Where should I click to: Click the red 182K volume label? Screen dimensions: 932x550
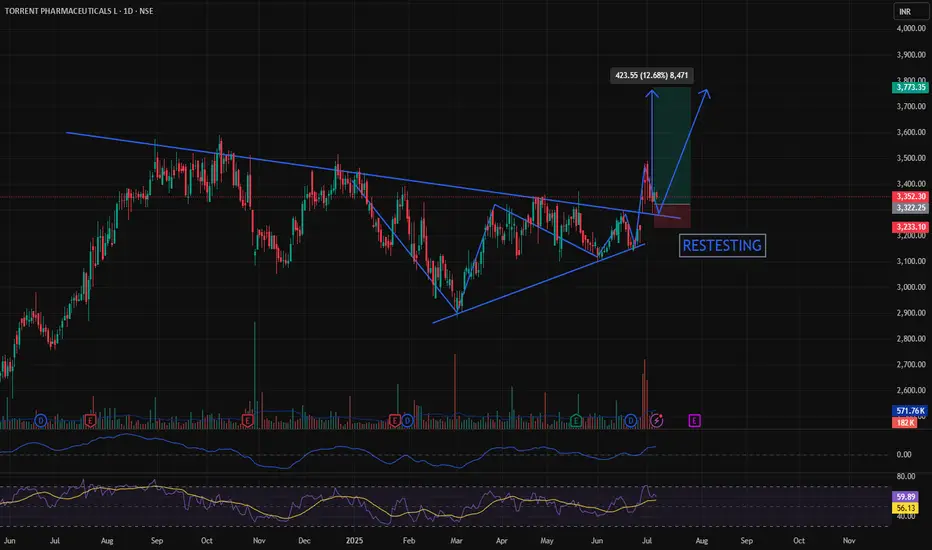(905, 422)
